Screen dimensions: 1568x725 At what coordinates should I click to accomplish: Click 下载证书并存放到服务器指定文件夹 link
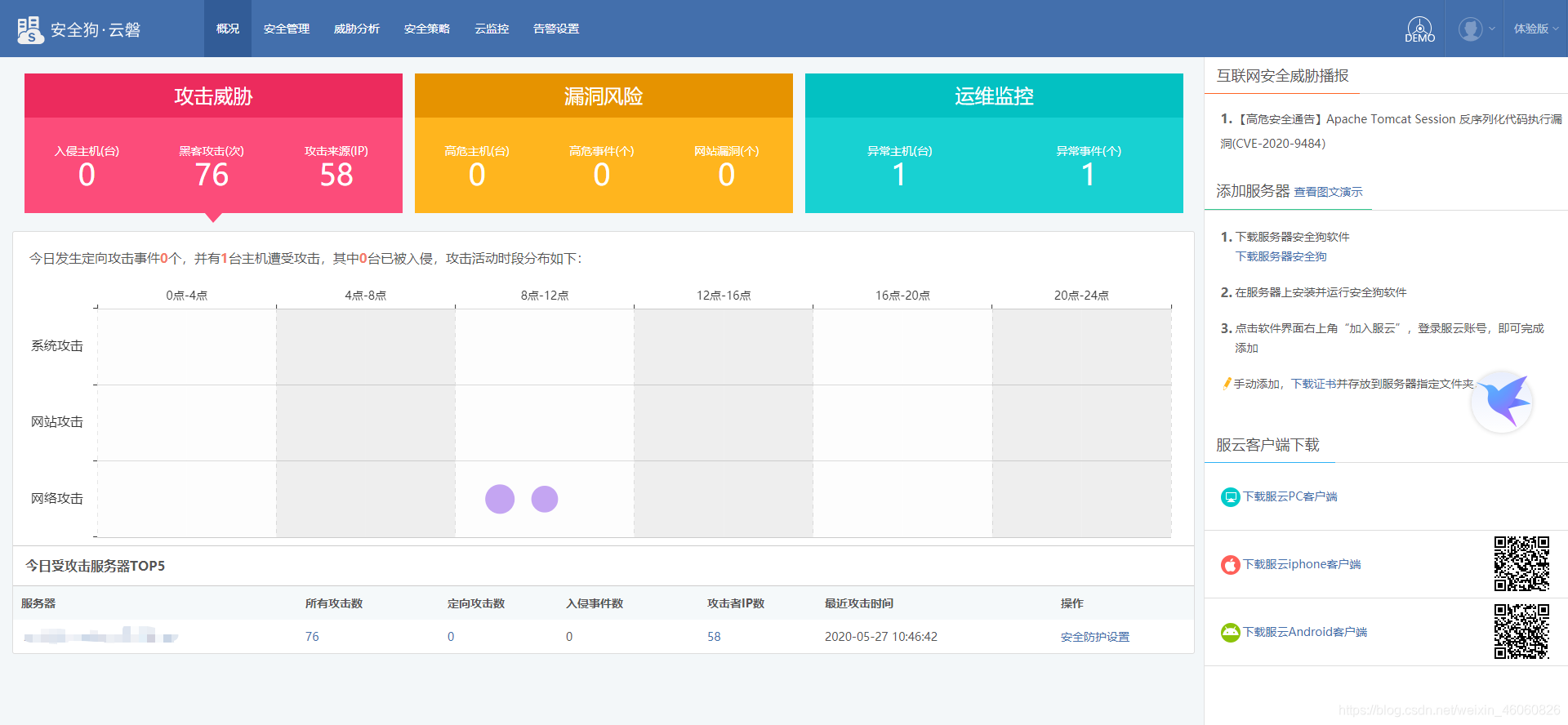(1382, 384)
